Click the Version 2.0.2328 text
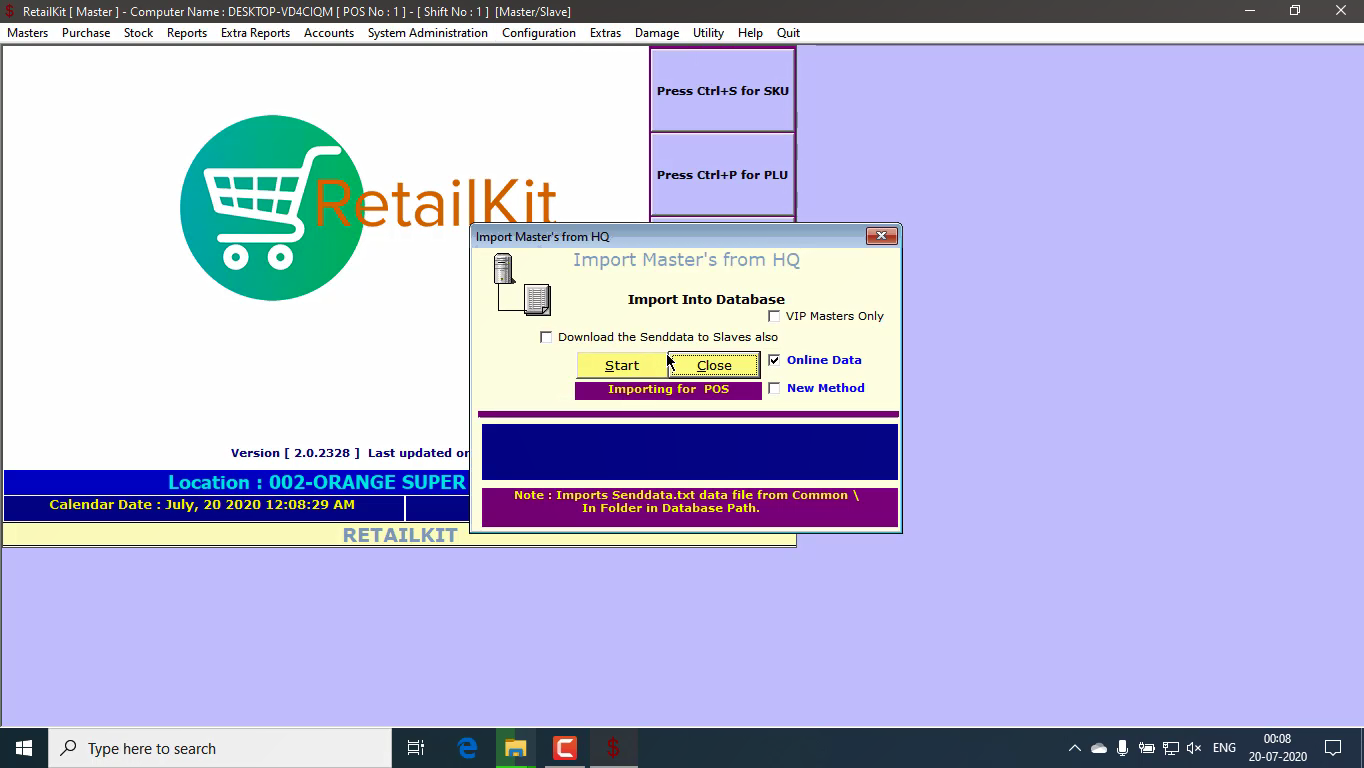 tap(295, 453)
